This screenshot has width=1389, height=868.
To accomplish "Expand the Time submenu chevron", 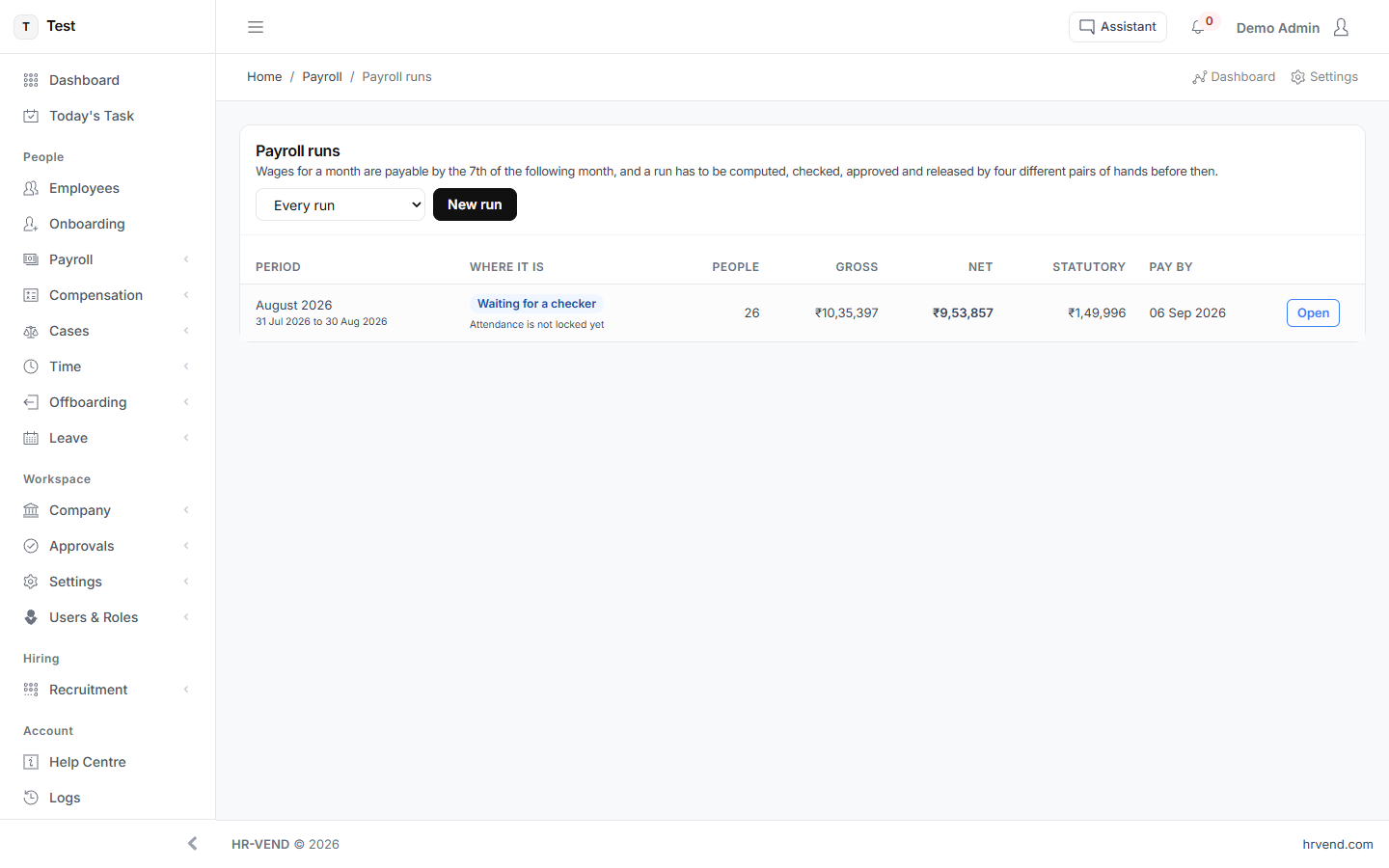I will [186, 366].
